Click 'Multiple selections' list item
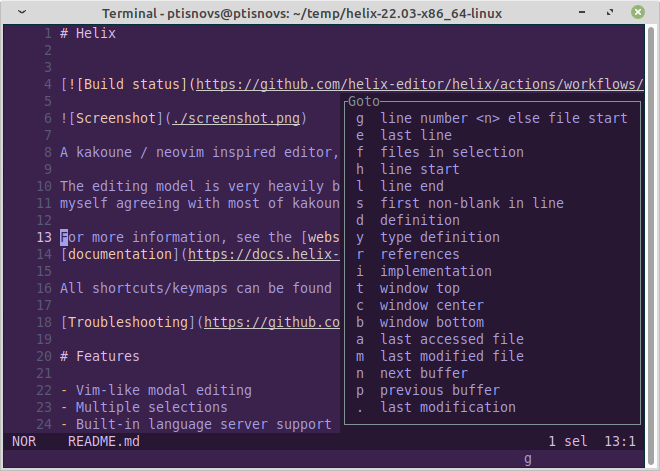 point(152,407)
